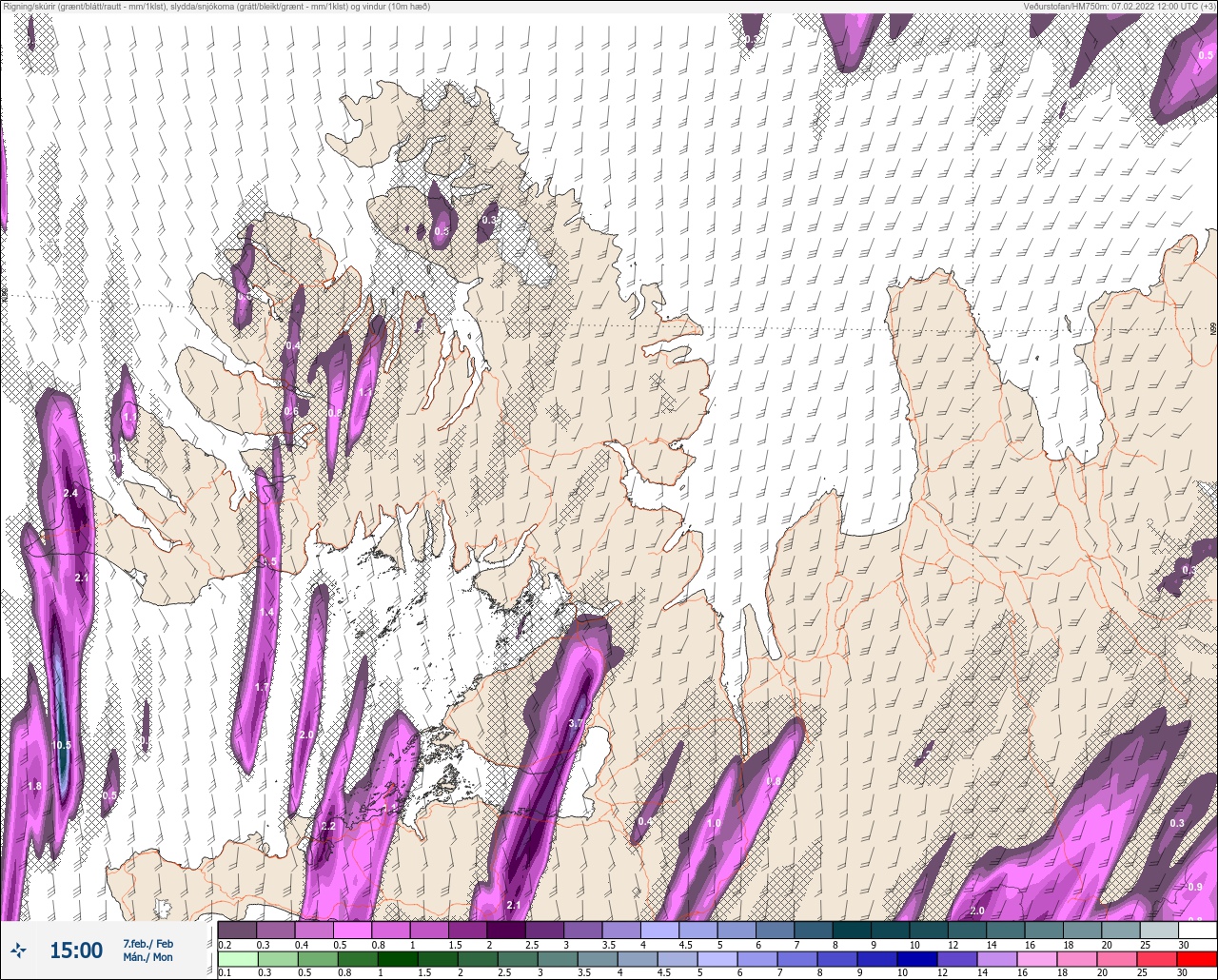Click the bright pink 0.5 snow legend swatch
Viewport: 1218px width, 980px height.
coord(352,930)
